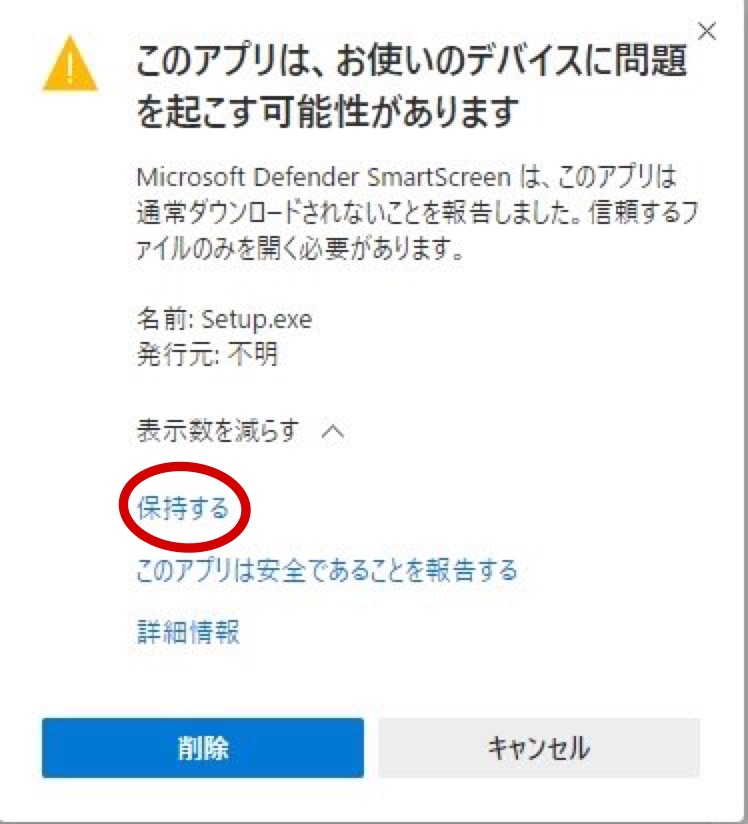Open the 詳細情報 link

pos(188,632)
